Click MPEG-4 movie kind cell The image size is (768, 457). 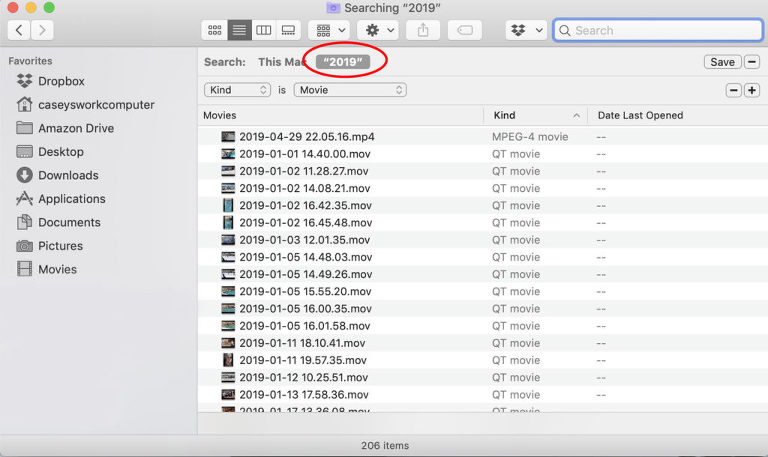[x=530, y=137]
